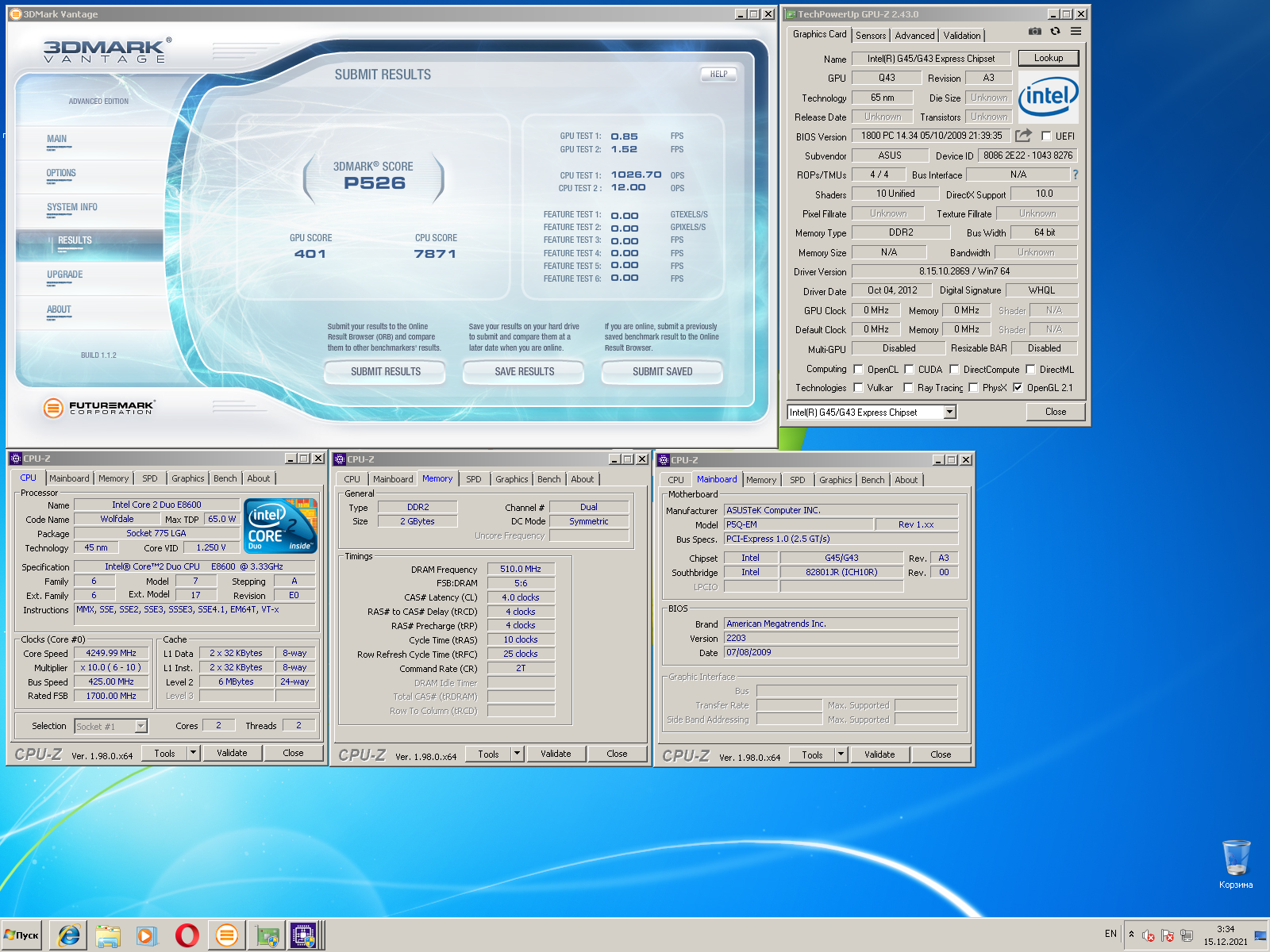Expand Tools dropdown arrow in Mainboard tab window
The width and height of the screenshot is (1270, 952).
[841, 754]
